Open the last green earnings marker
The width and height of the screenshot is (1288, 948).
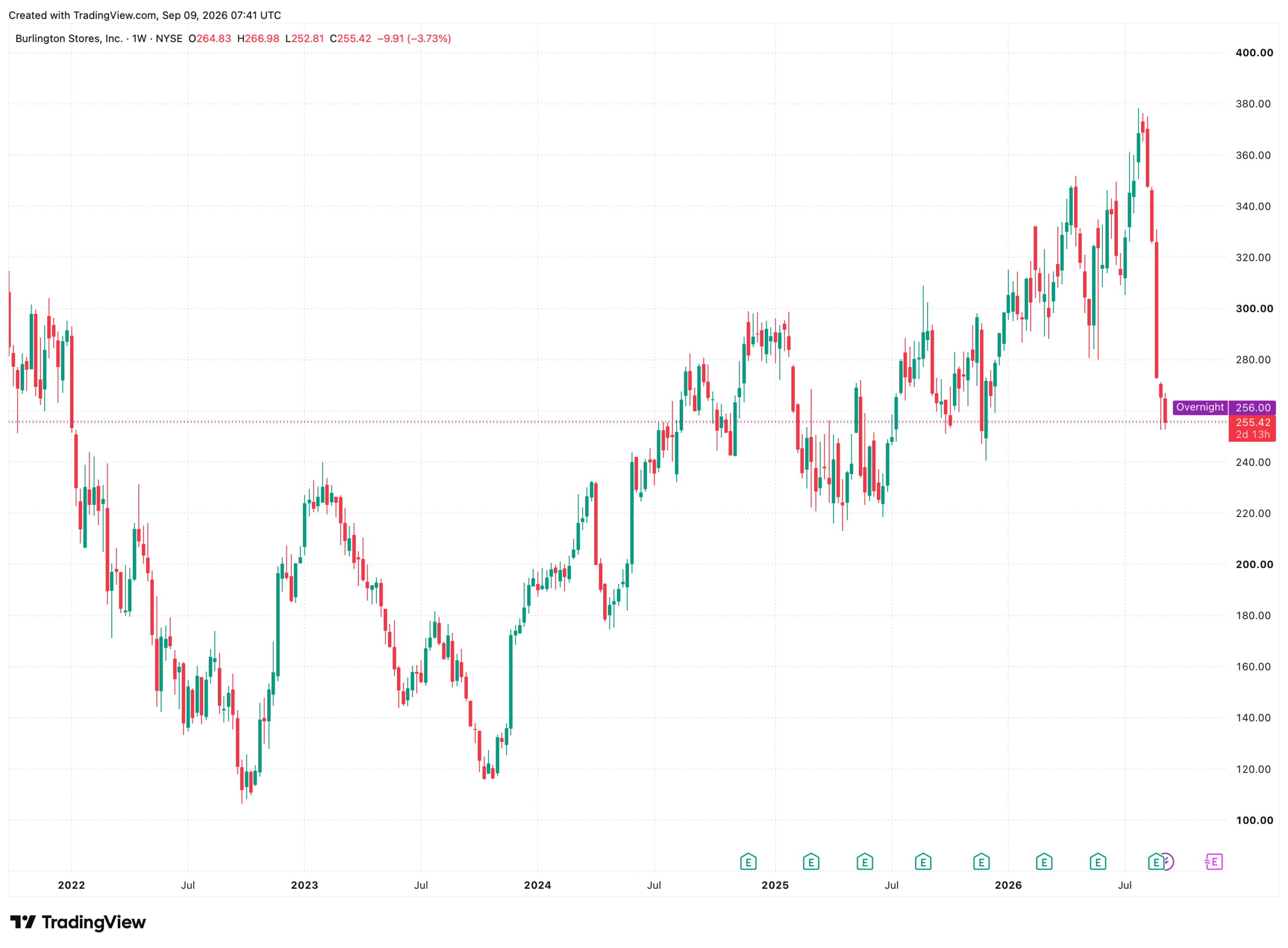click(x=1155, y=861)
